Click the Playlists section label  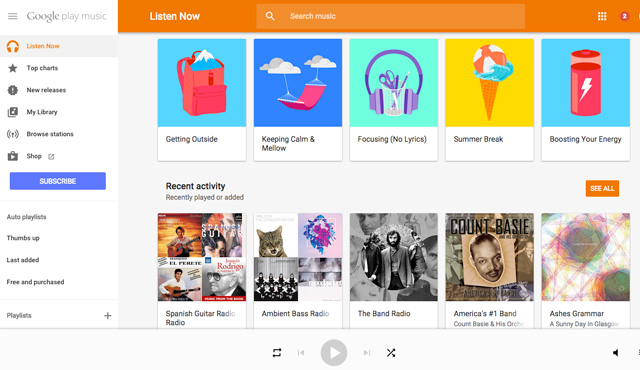point(19,316)
